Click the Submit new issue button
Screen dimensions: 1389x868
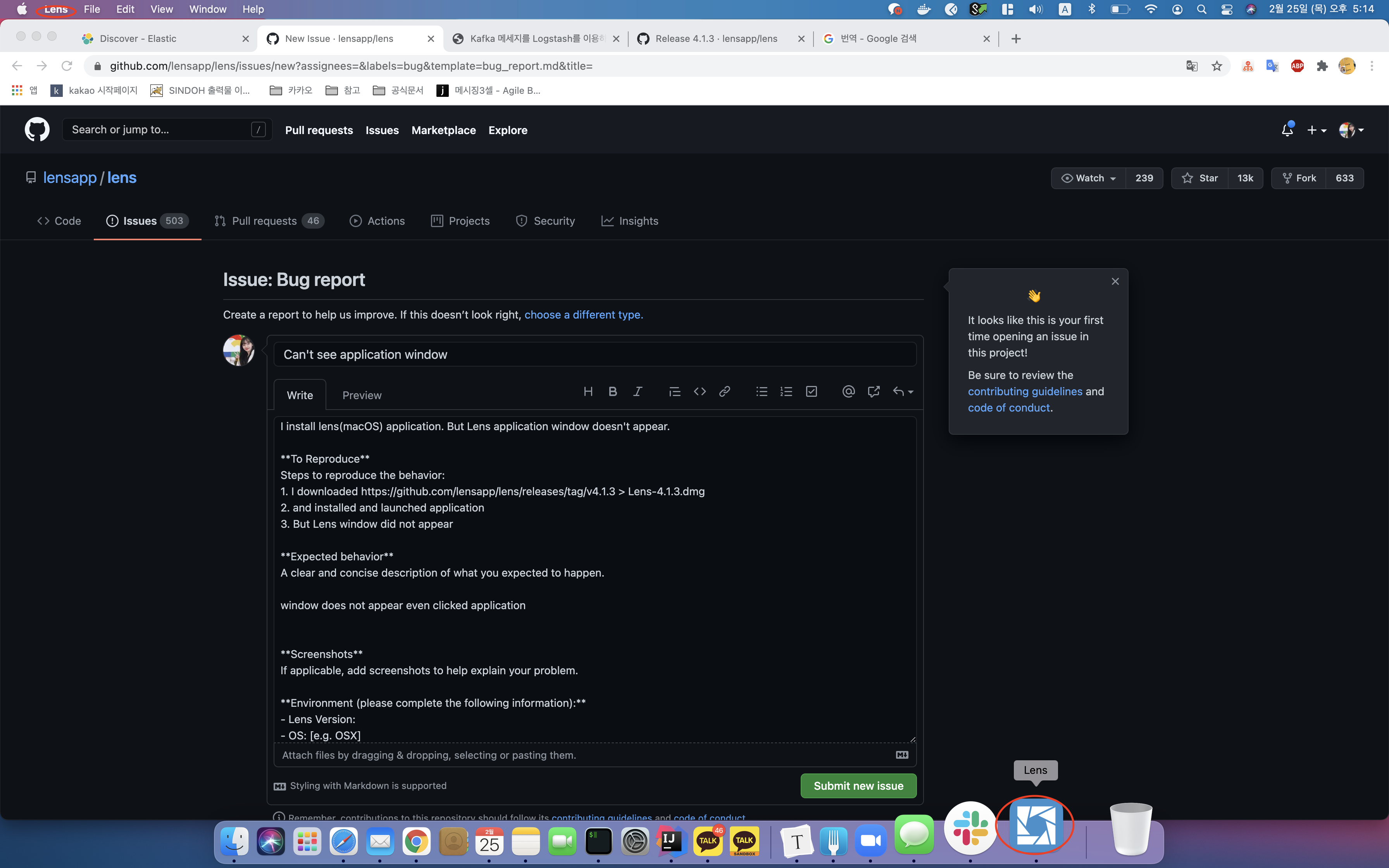click(857, 785)
